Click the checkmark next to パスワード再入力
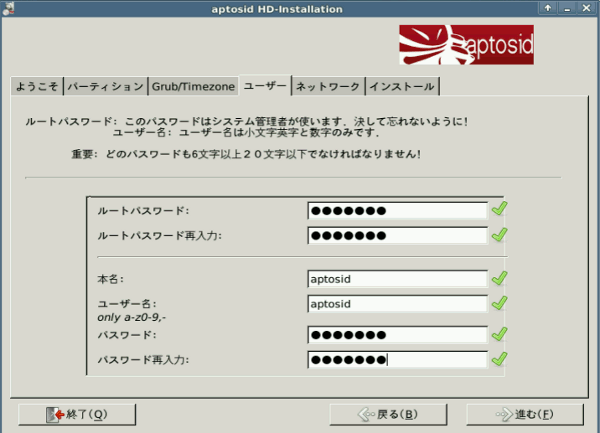 (x=499, y=359)
